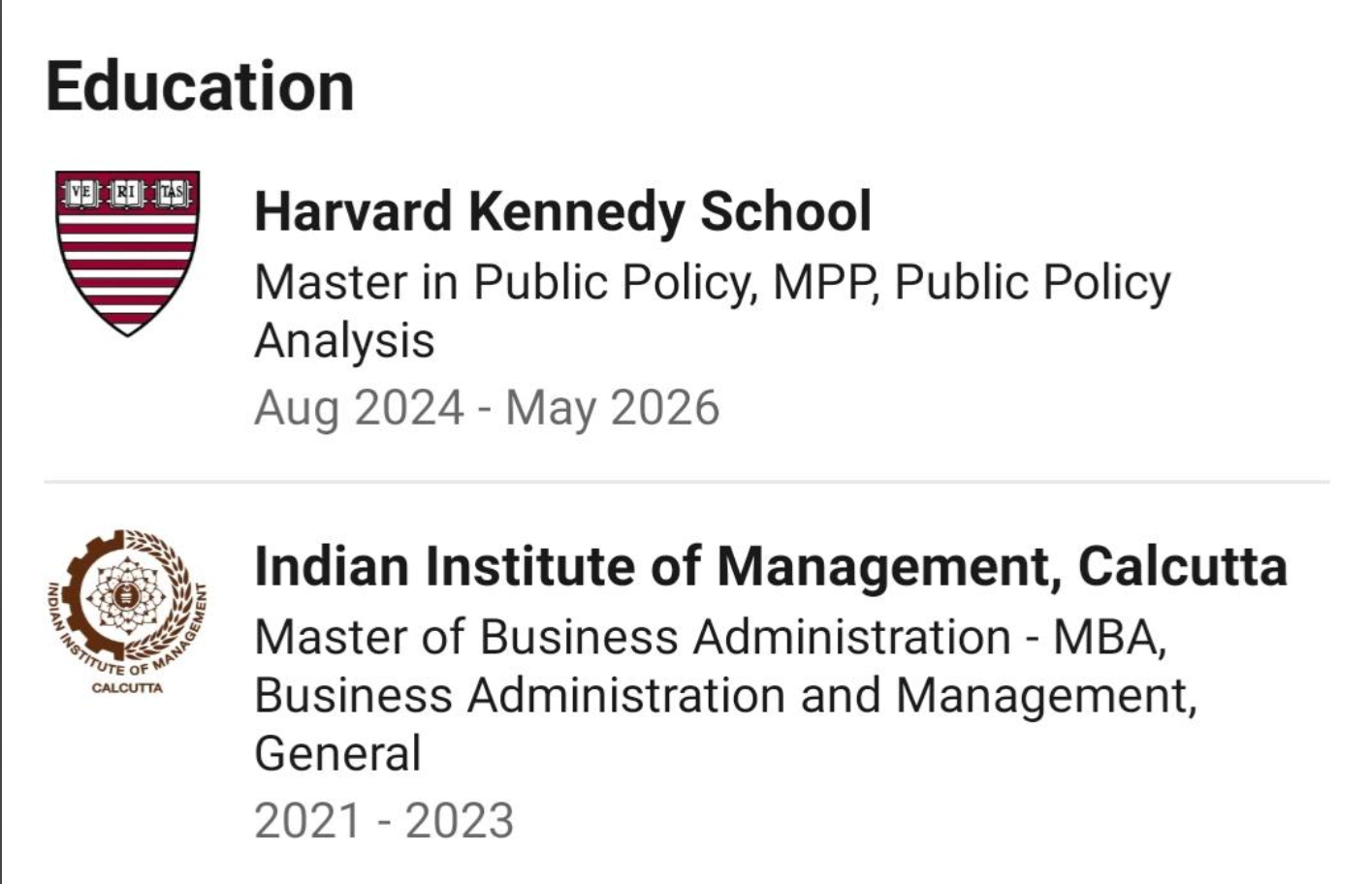Screen dimensions: 1372x884
Task: Click the May 2026 end date
Action: (613, 407)
